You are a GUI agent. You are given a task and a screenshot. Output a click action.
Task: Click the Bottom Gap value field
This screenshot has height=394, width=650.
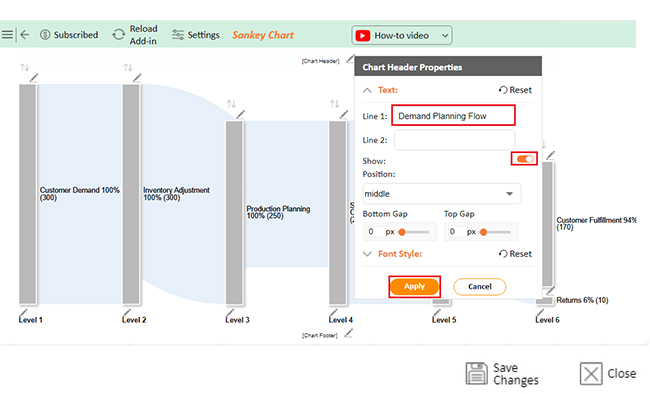[x=374, y=231]
